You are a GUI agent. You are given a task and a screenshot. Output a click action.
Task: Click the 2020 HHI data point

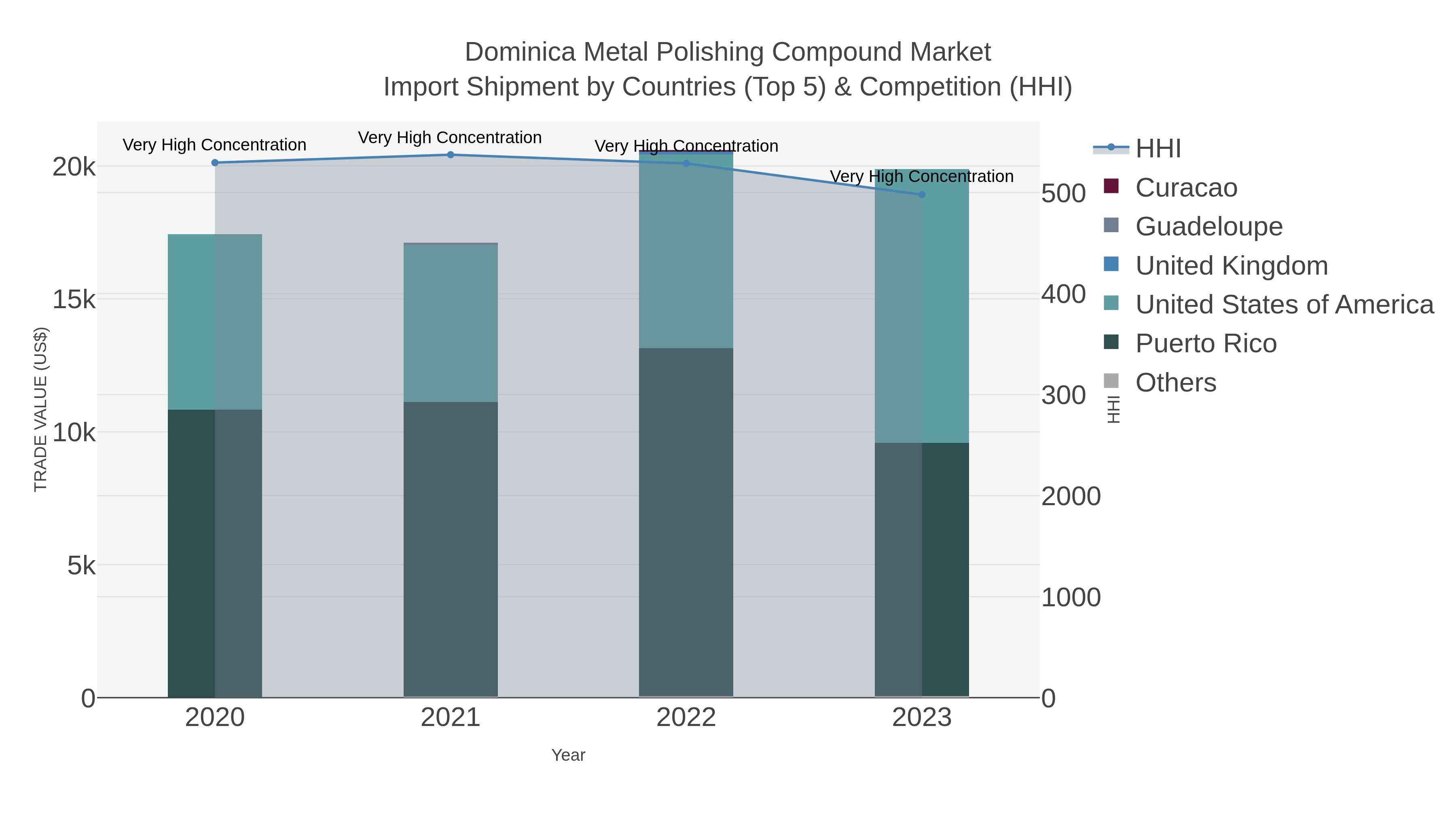click(215, 163)
